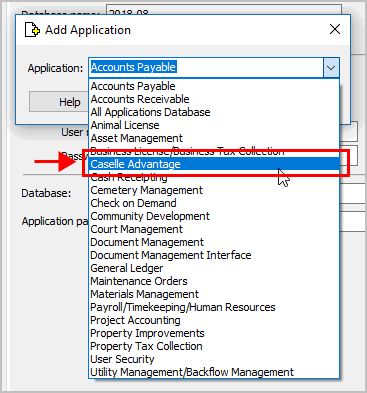
Task: Close the Add Application dialog
Action: (x=335, y=29)
